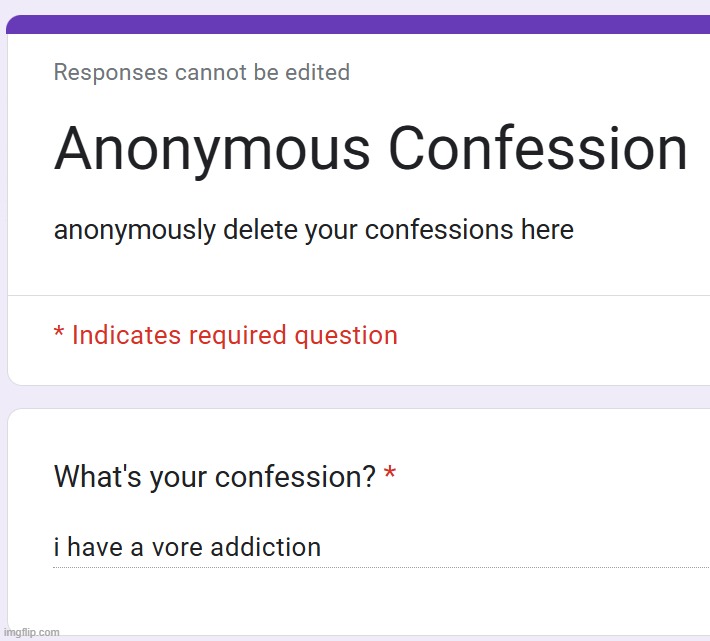Click the purple header bar of the form

pyautogui.click(x=360, y=25)
